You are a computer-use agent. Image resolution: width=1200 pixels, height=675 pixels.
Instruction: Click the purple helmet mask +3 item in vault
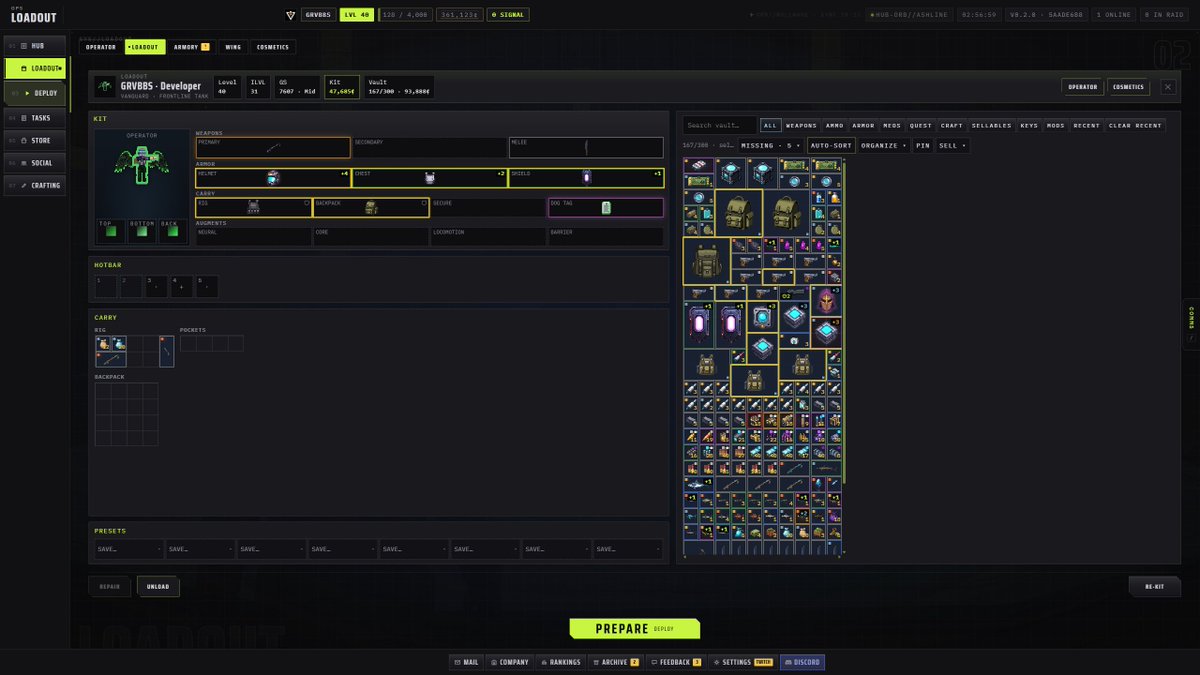[827, 301]
